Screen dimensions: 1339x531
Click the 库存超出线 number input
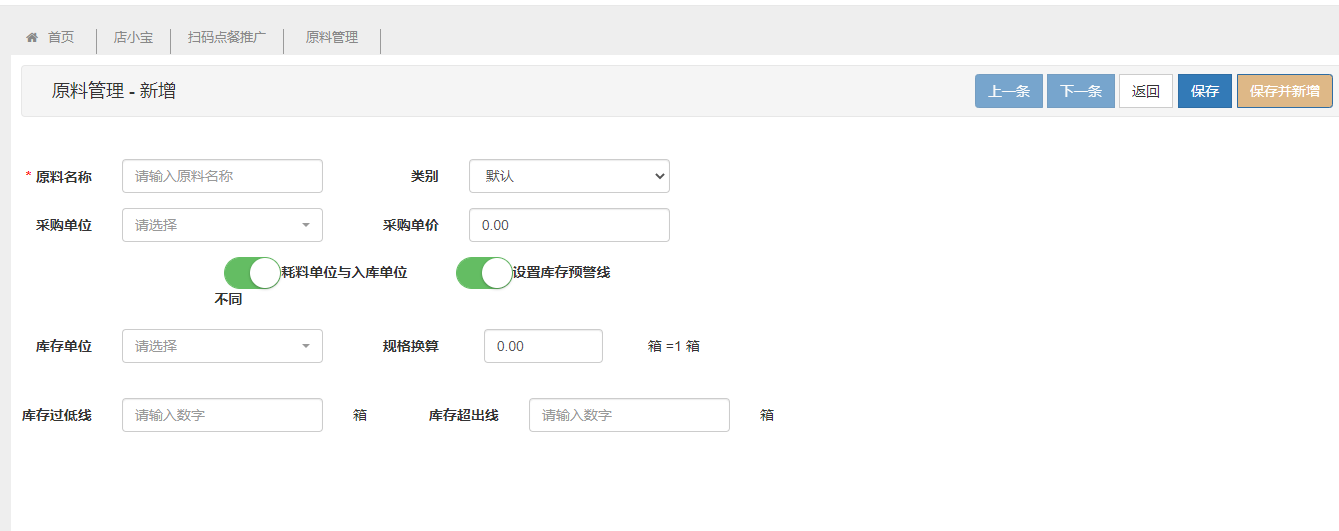pos(629,415)
